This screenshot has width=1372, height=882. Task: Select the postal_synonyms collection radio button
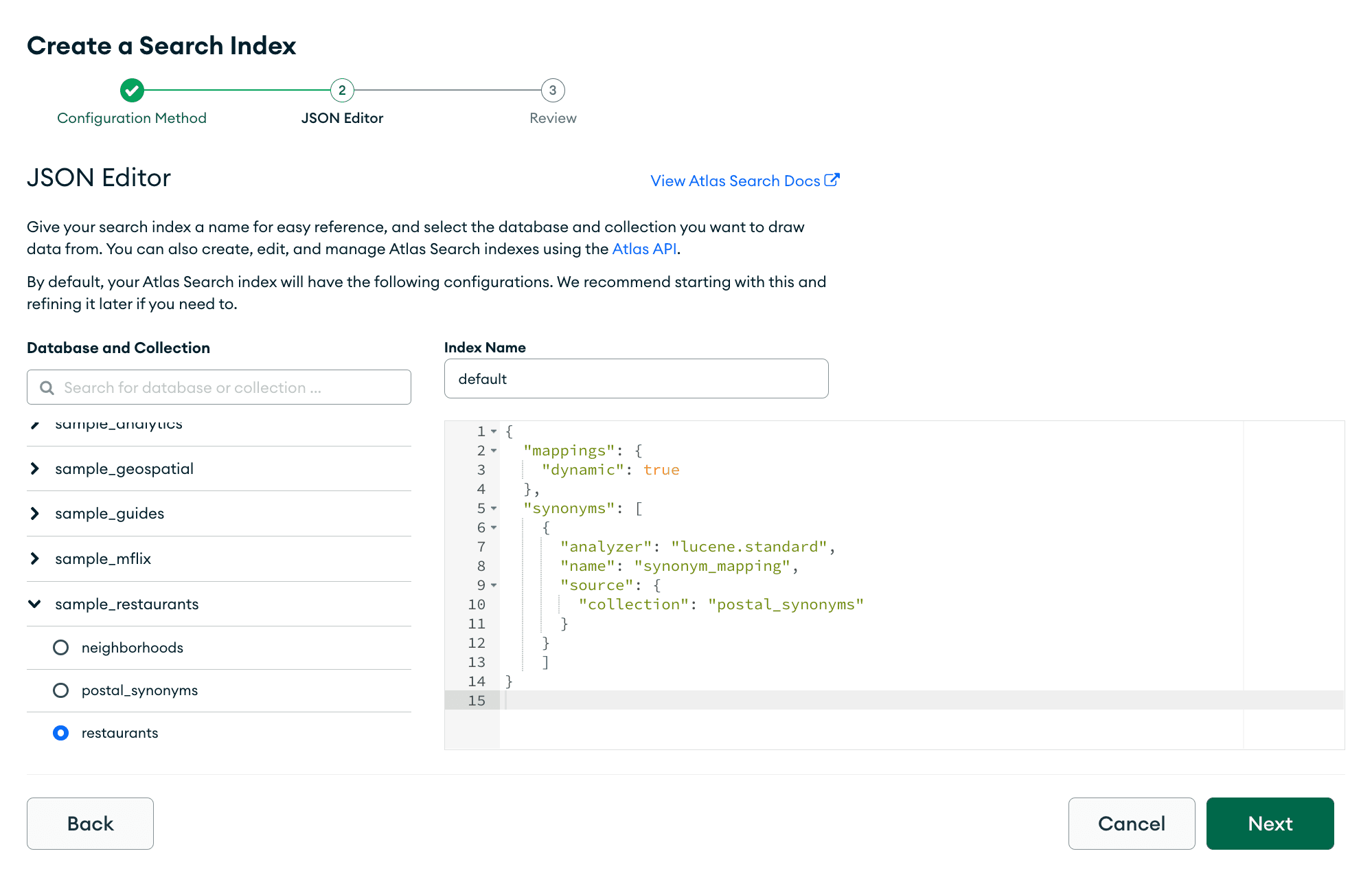(x=61, y=690)
